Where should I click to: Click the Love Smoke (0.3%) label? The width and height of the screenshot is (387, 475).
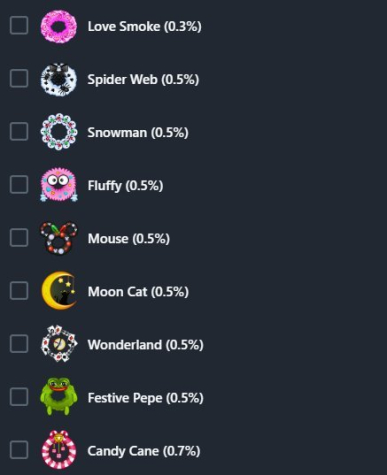click(x=144, y=26)
